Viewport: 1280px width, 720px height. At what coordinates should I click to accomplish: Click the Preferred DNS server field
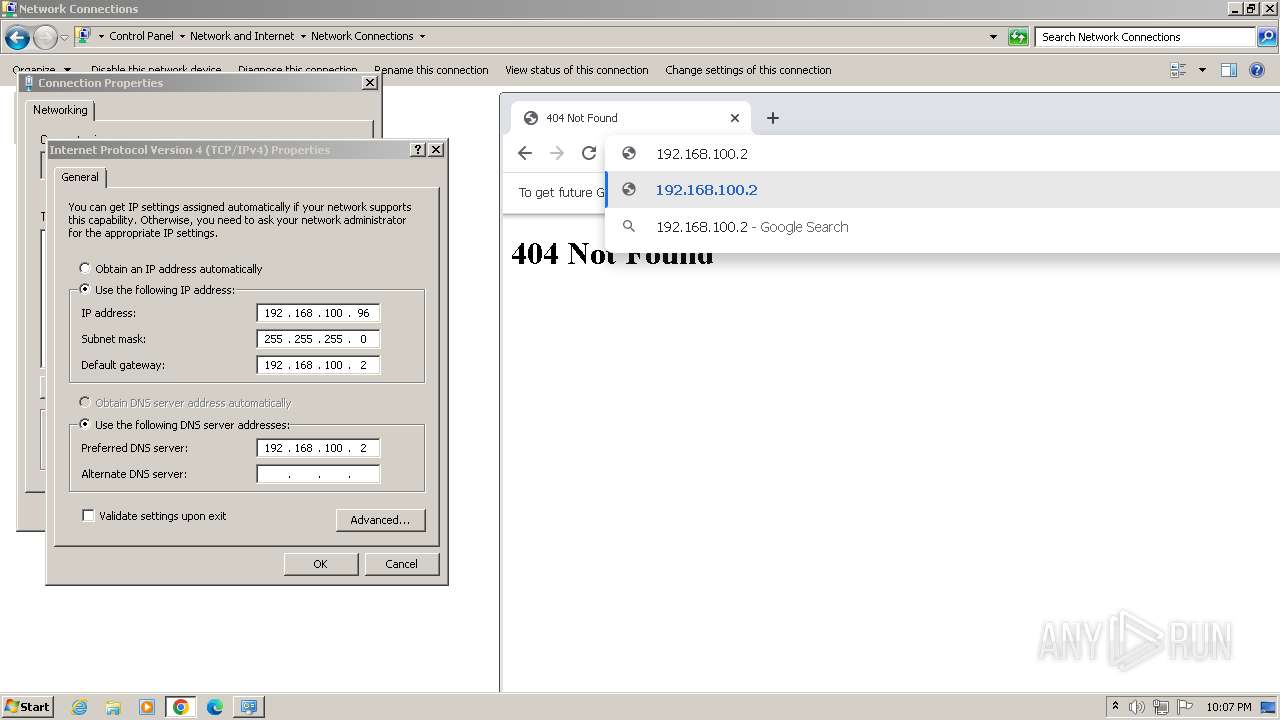(x=318, y=448)
